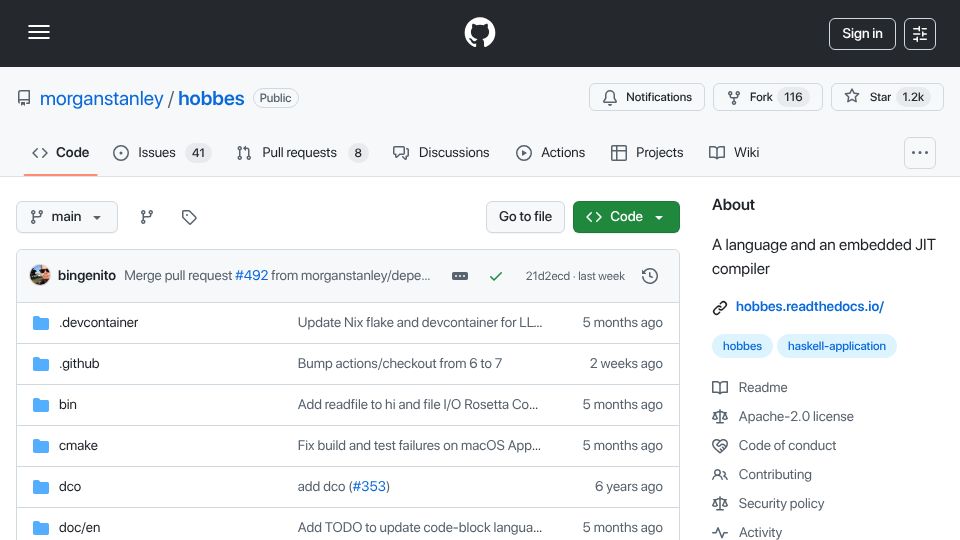Click the cmake folder icon

[x=41, y=446]
